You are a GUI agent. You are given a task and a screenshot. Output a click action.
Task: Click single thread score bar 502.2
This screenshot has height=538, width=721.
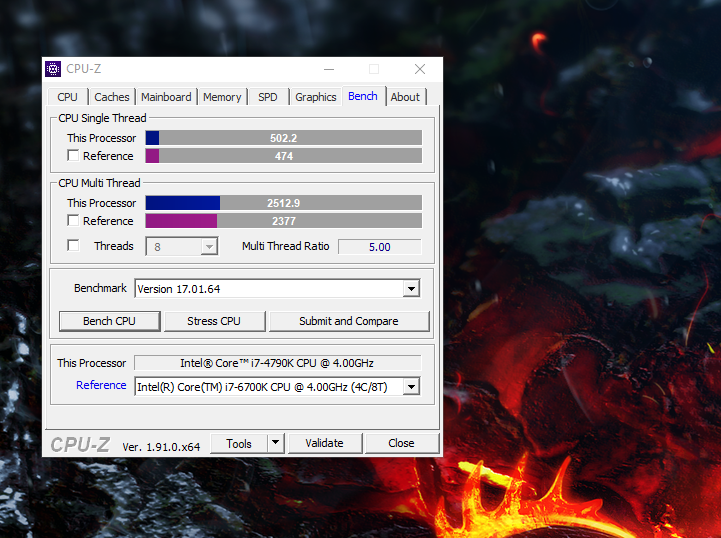(x=284, y=138)
